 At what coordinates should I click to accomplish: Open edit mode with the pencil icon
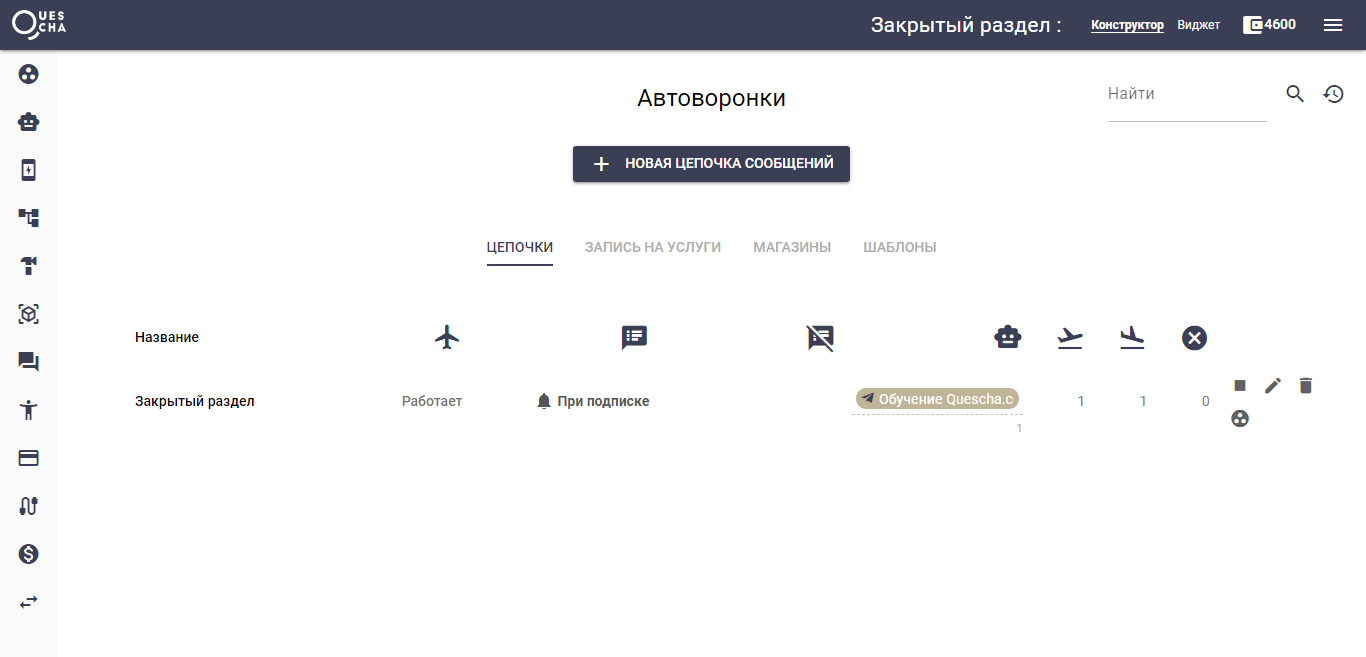pos(1272,384)
